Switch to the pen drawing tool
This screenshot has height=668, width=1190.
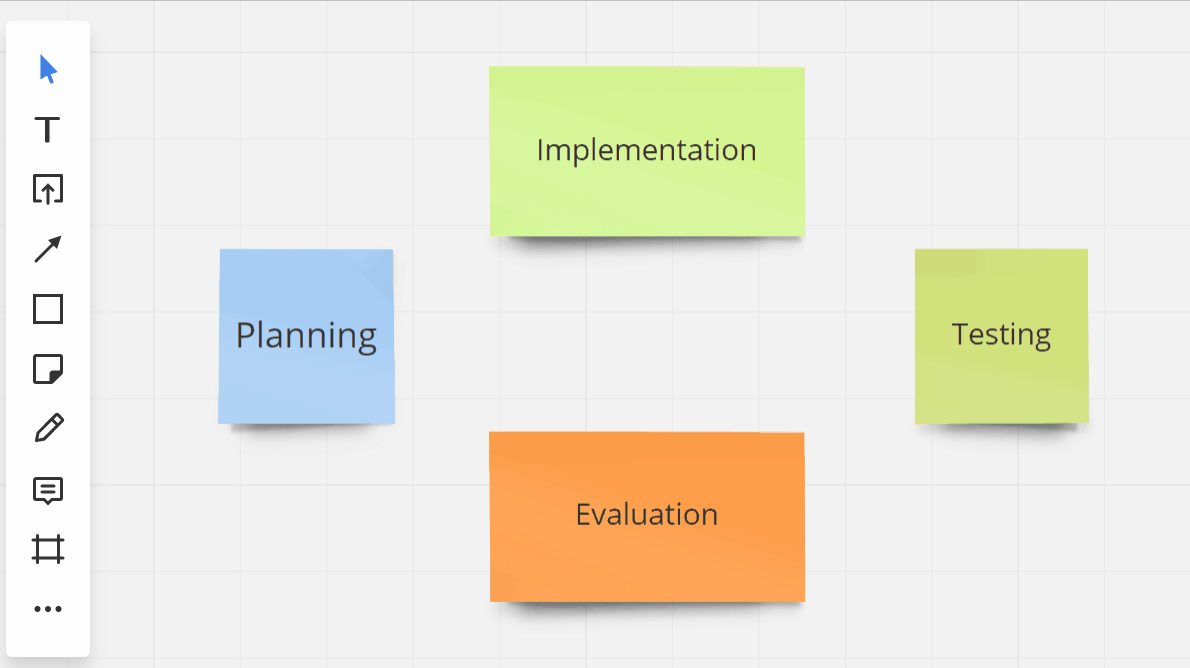[x=48, y=428]
